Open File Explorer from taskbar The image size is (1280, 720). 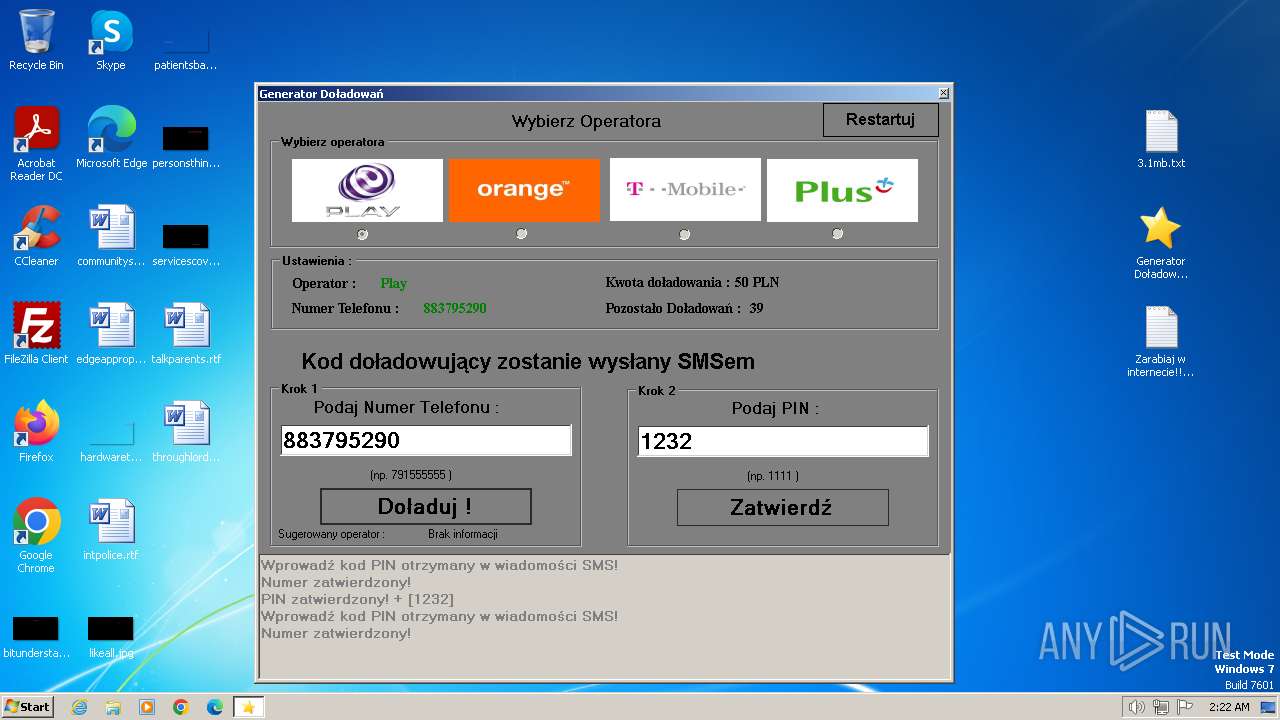click(x=113, y=707)
